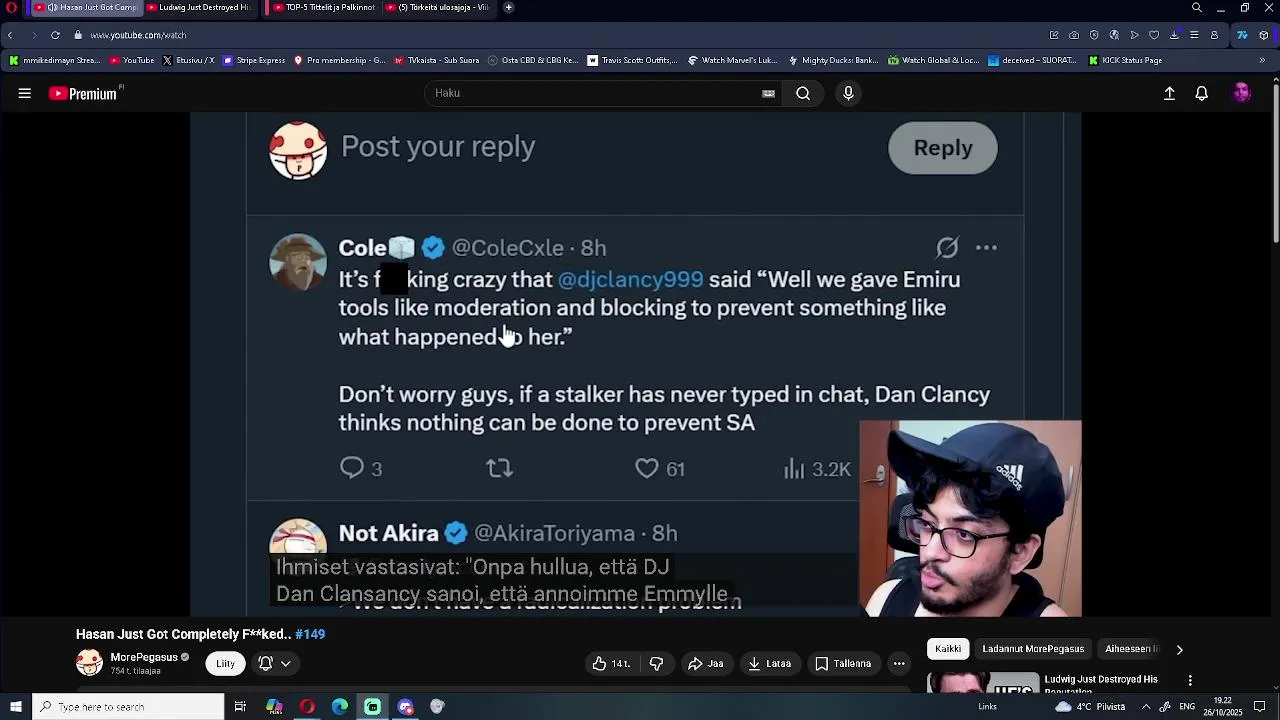Viewport: 1280px width, 720px height.
Task: Open YouTube notifications bell
Action: click(x=1202, y=93)
